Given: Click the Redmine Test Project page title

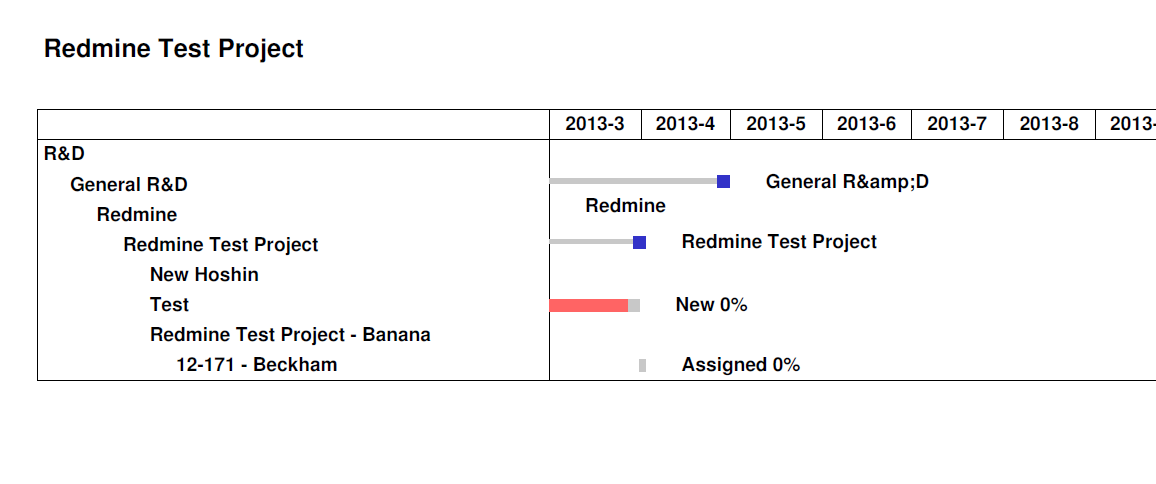Looking at the screenshot, I should pyautogui.click(x=174, y=48).
